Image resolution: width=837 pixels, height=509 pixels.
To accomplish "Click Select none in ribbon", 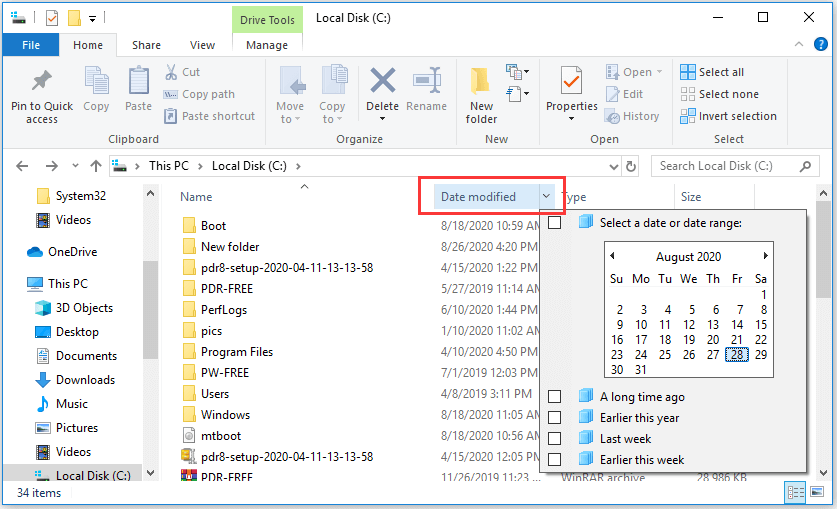I will 720,94.
